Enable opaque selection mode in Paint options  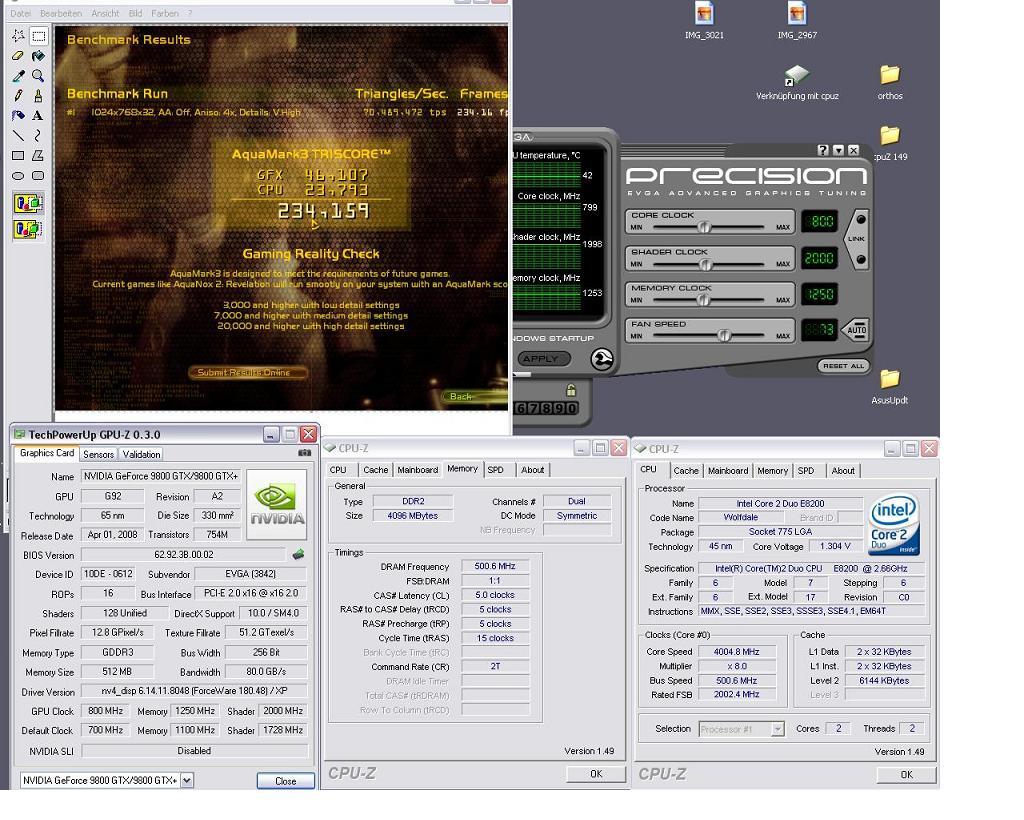point(28,204)
